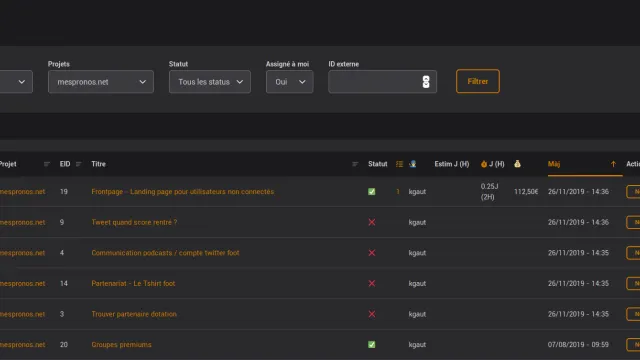Click the action button in Frontpage row
Screen dimensions: 640x360
click(633, 191)
